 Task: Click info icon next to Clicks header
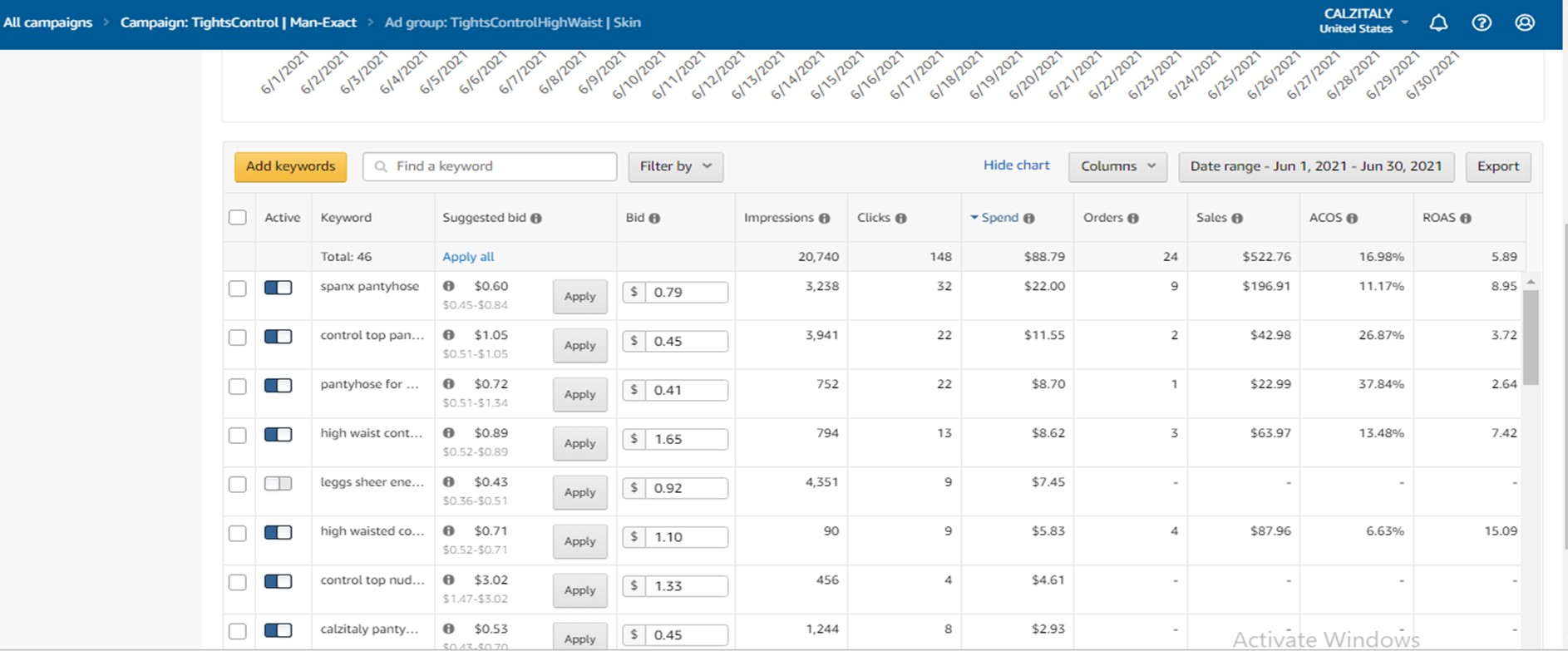[900, 218]
